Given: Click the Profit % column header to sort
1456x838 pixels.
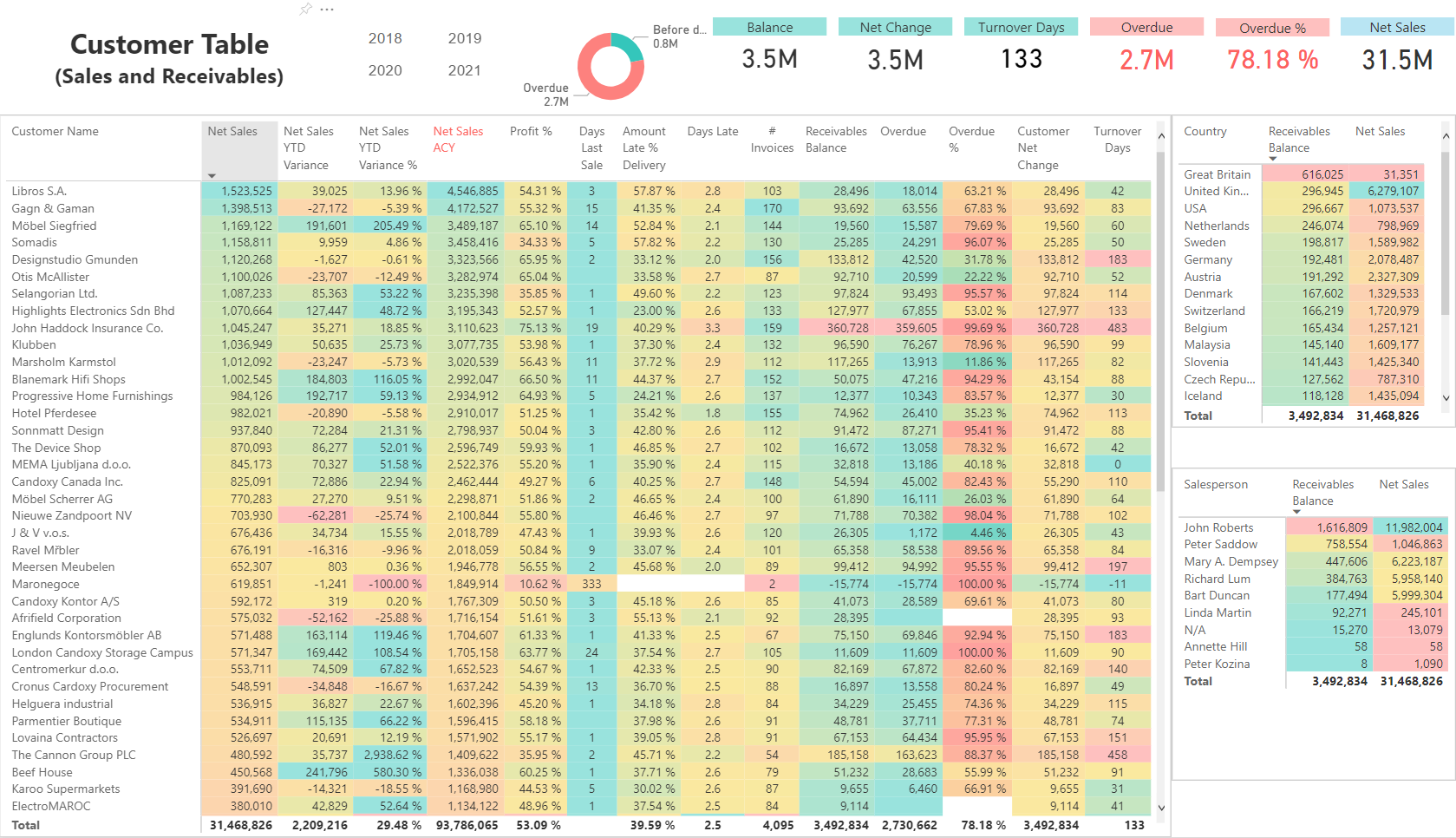Looking at the screenshot, I should point(530,131).
